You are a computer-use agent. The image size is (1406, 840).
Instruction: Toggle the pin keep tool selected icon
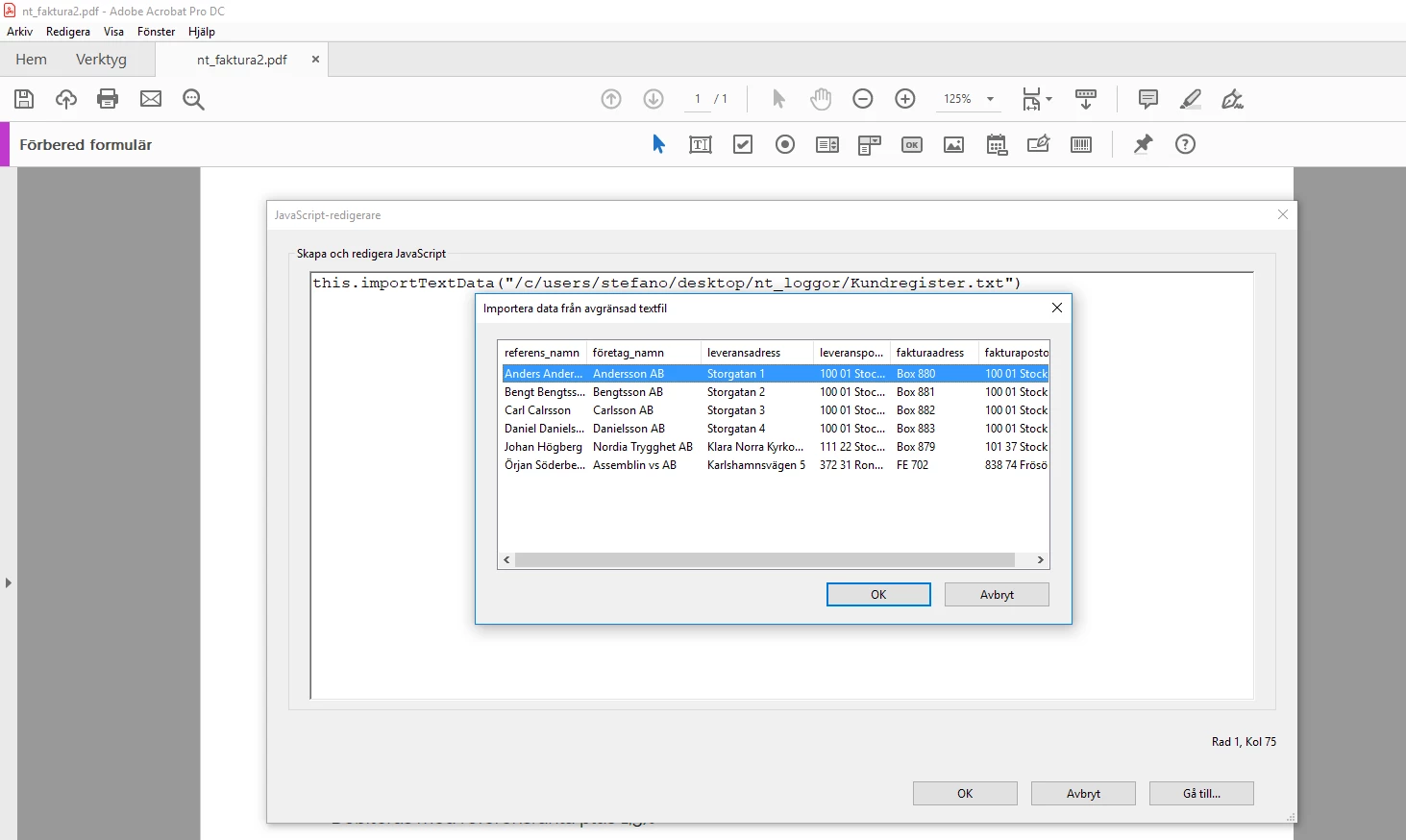(1143, 144)
